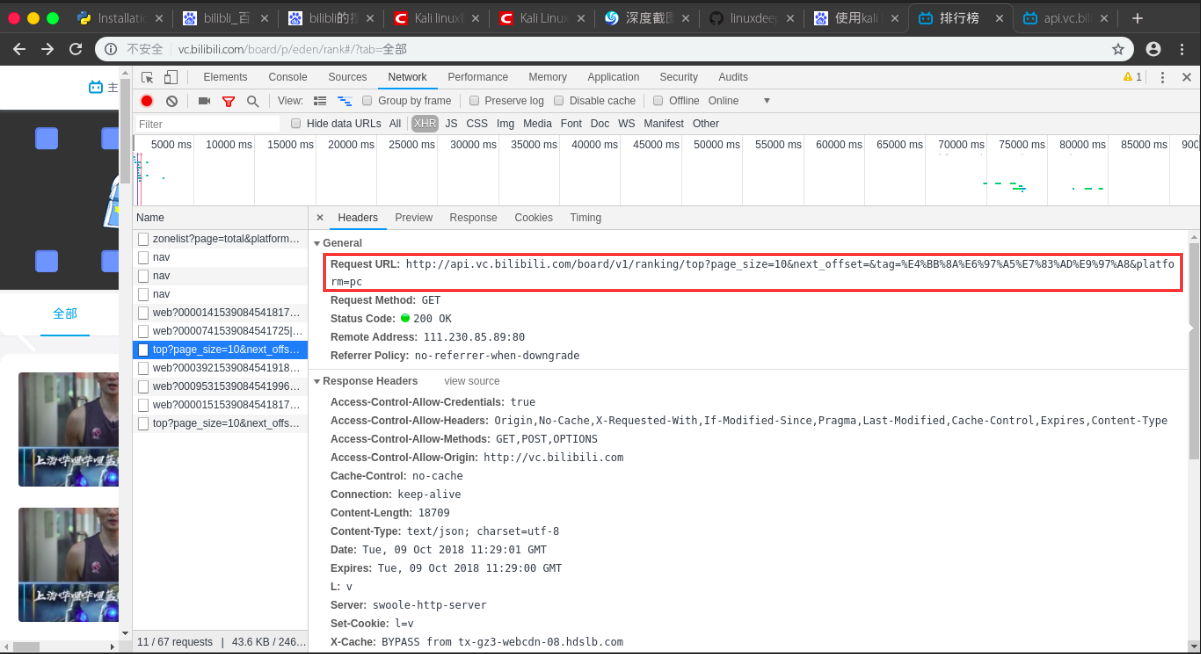Open the DevTools three-dot menu
This screenshot has width=1201, height=654.
(x=1162, y=77)
